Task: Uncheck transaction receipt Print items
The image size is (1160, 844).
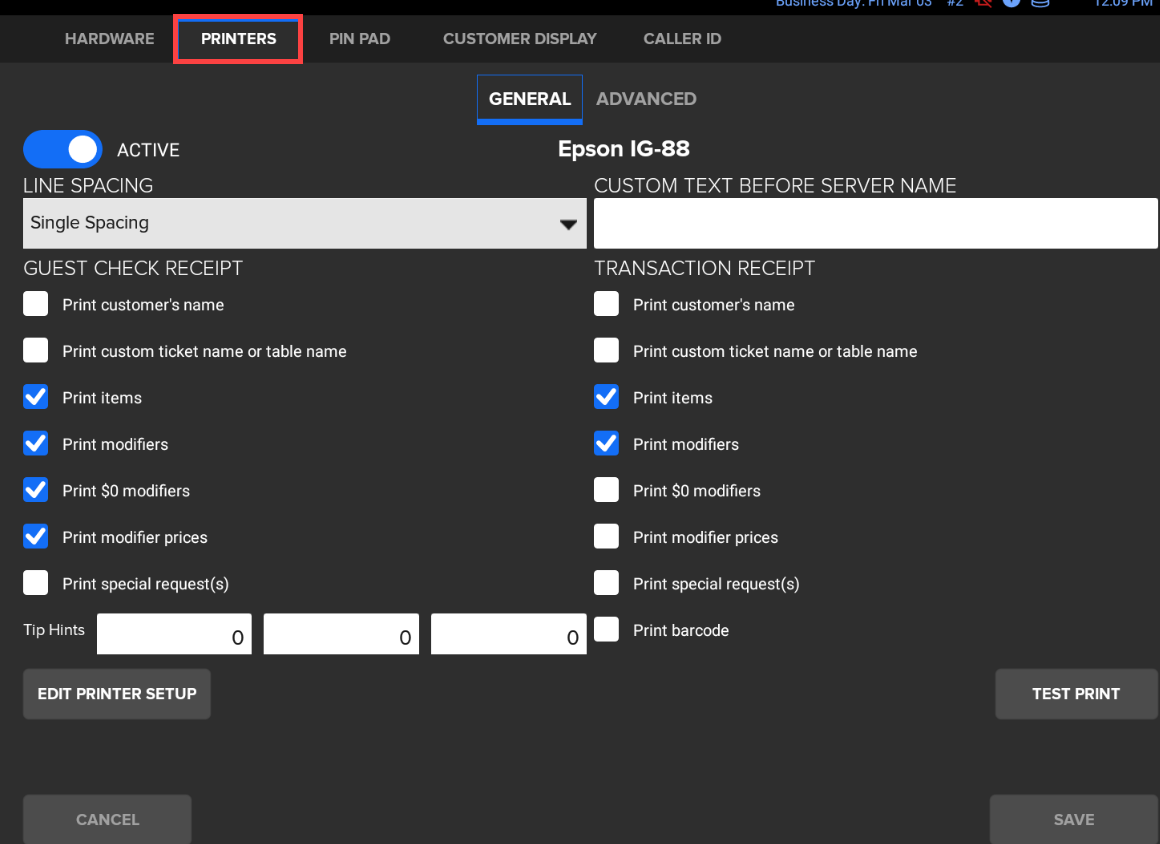Action: click(x=606, y=397)
